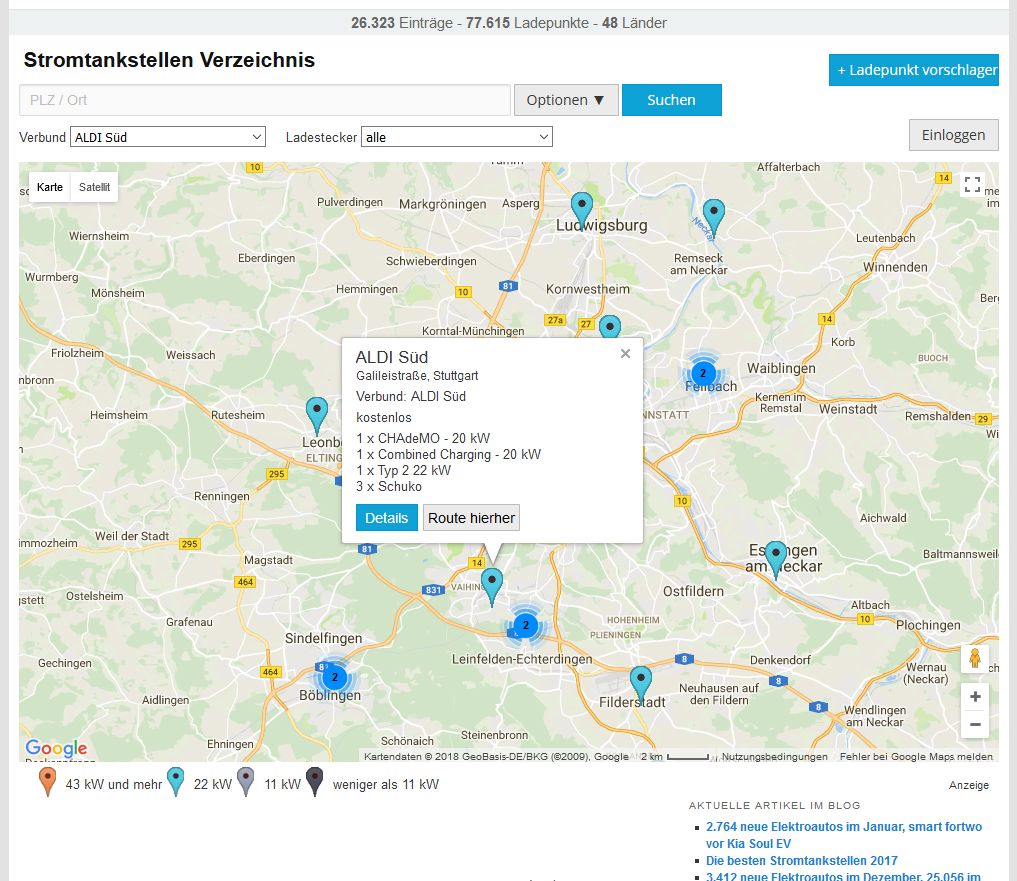Click 'Galileistraße, Stuttgart' address text

coord(417,376)
